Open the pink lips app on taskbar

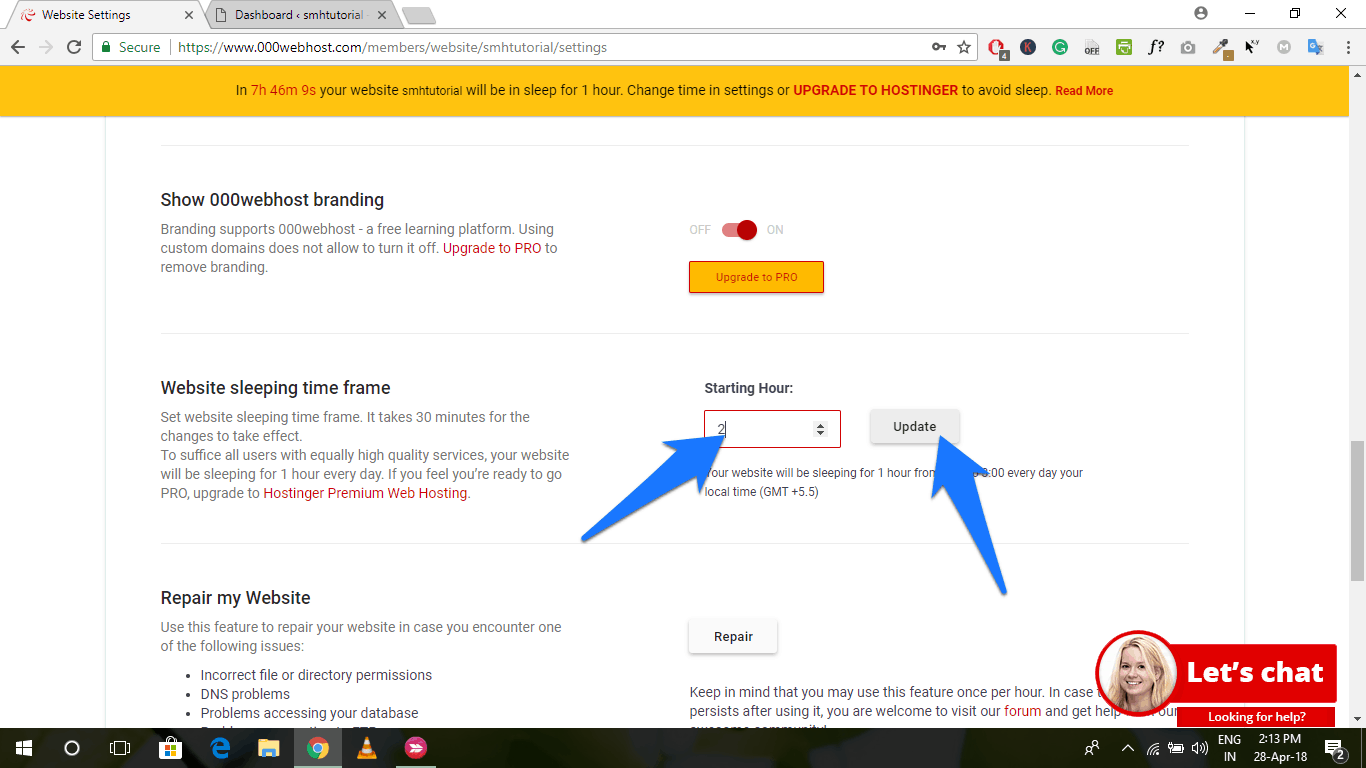tap(416, 747)
